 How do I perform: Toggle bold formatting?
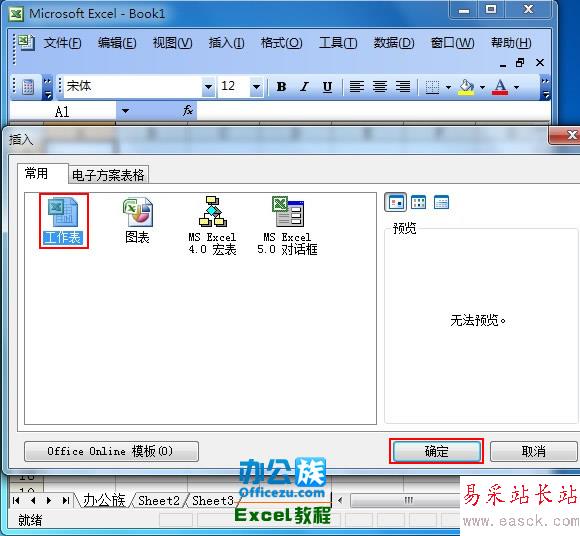(x=281, y=87)
